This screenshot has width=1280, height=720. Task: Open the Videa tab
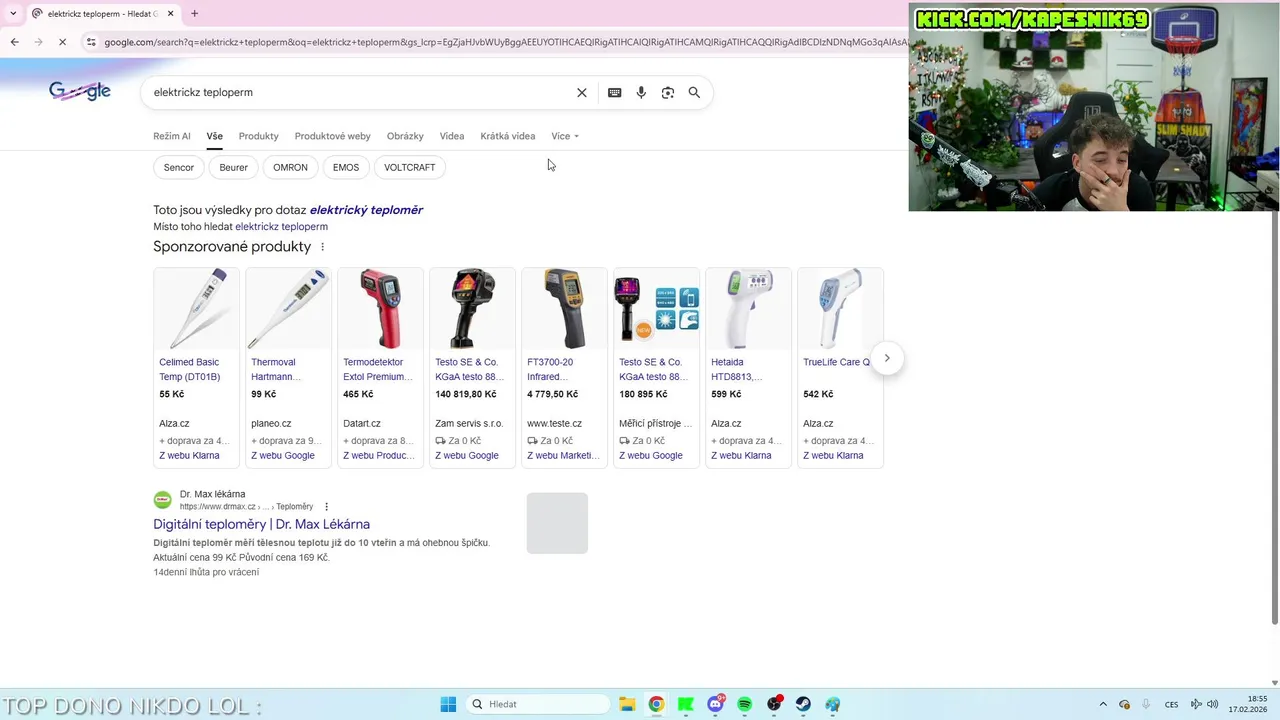(x=452, y=136)
